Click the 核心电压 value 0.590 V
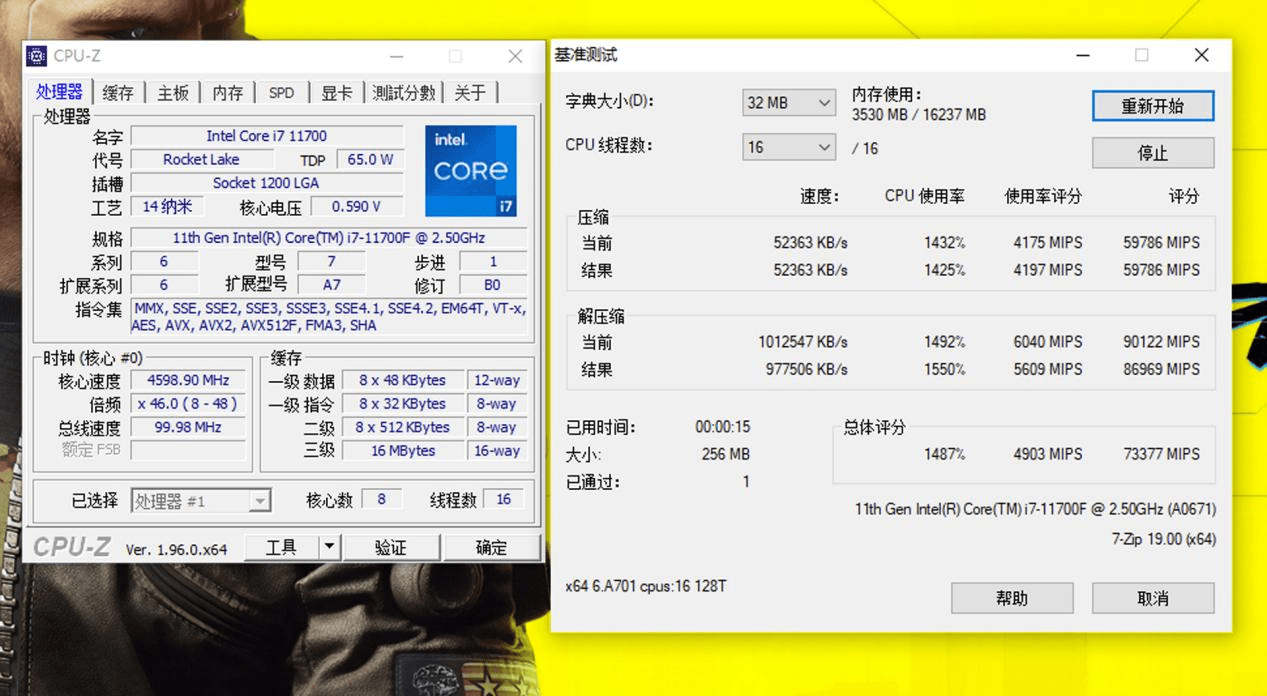Viewport: 1267px width, 696px height. click(x=357, y=207)
